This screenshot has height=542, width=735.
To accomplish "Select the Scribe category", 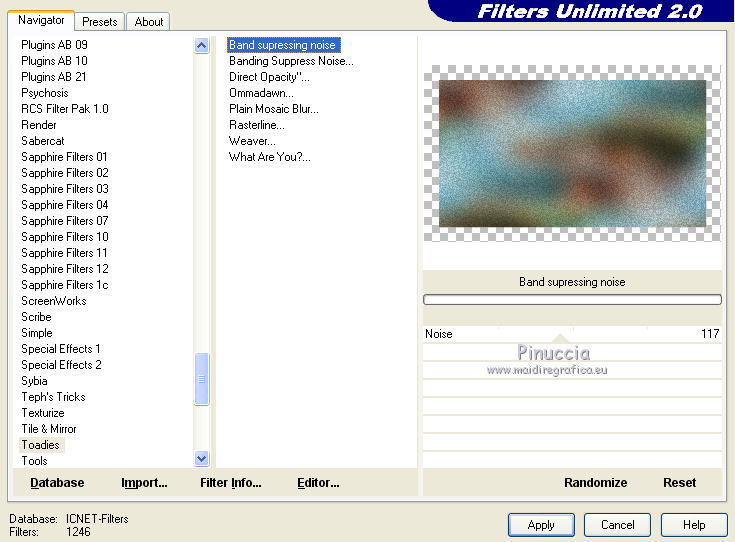I will coord(36,316).
